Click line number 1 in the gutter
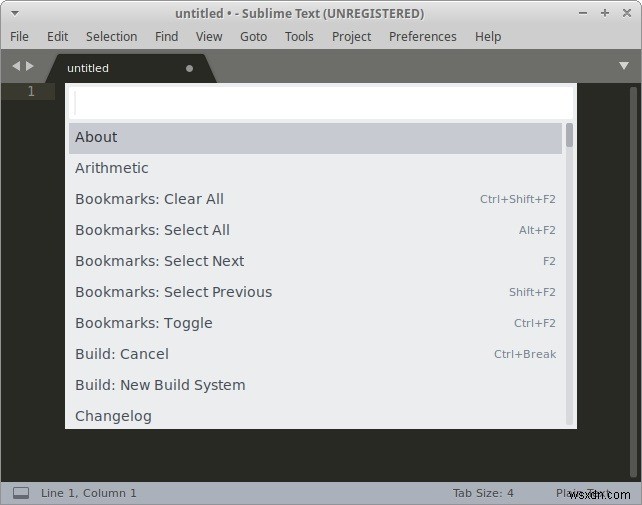Image resolution: width=642 pixels, height=505 pixels. (x=31, y=91)
